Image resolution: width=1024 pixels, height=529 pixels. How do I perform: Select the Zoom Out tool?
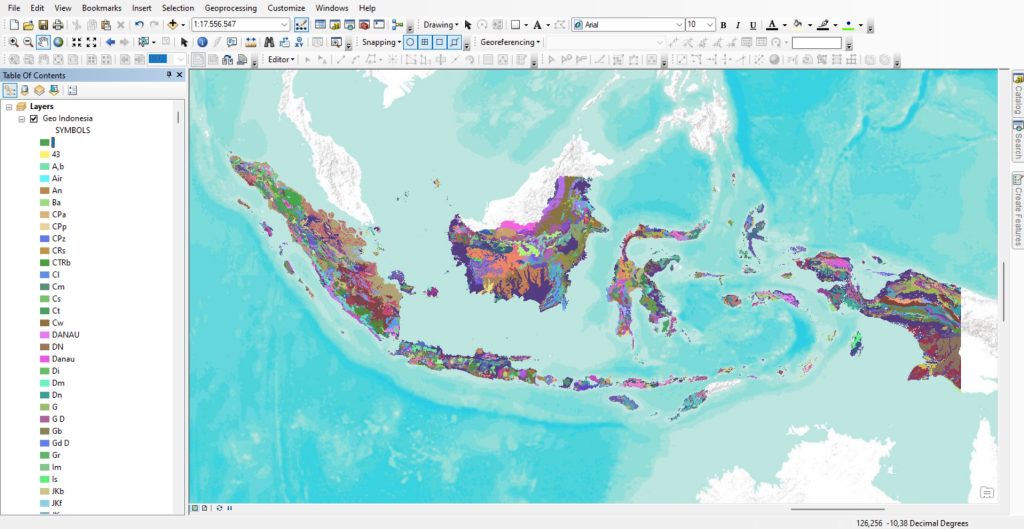28,42
